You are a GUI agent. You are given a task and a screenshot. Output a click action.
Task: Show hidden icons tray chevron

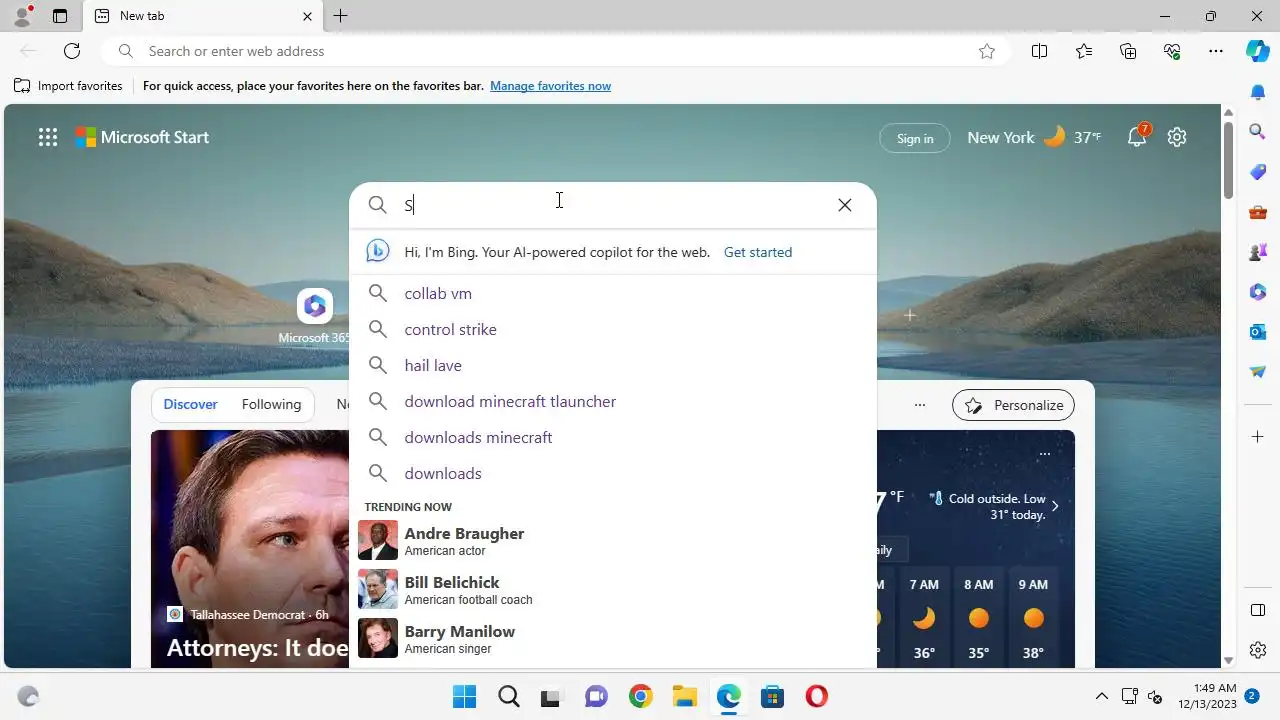1102,696
